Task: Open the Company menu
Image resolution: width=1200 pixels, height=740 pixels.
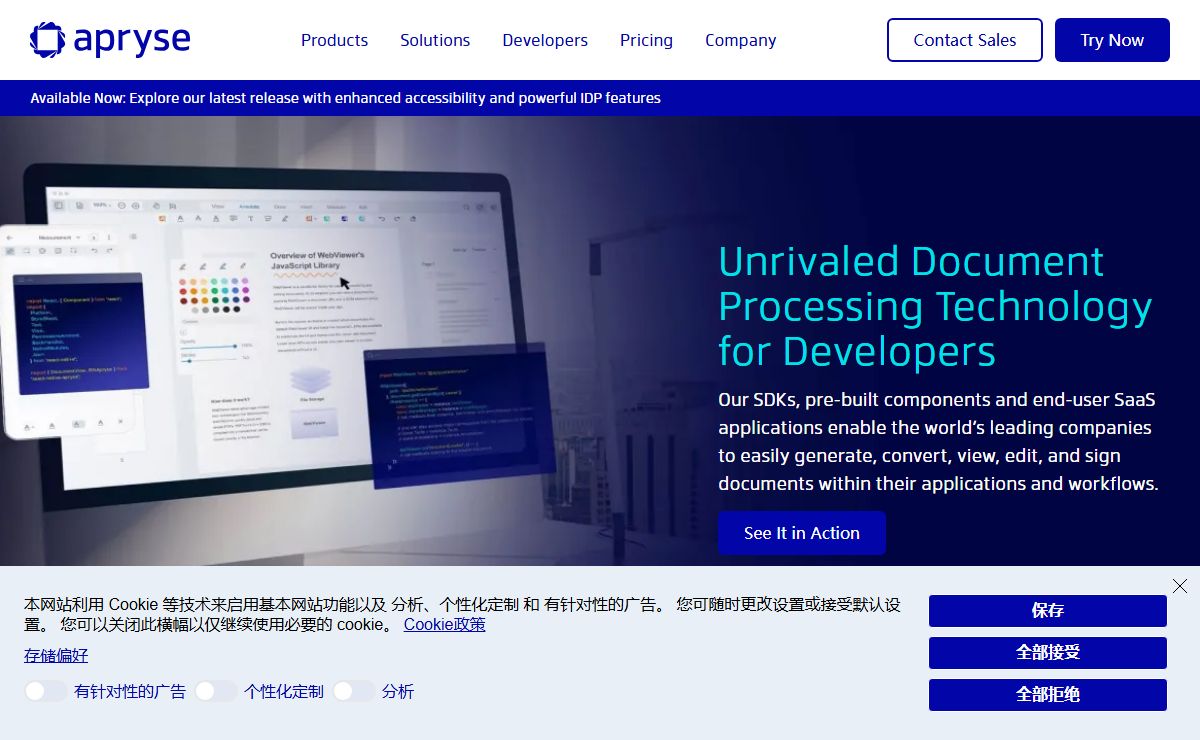Action: (x=740, y=40)
